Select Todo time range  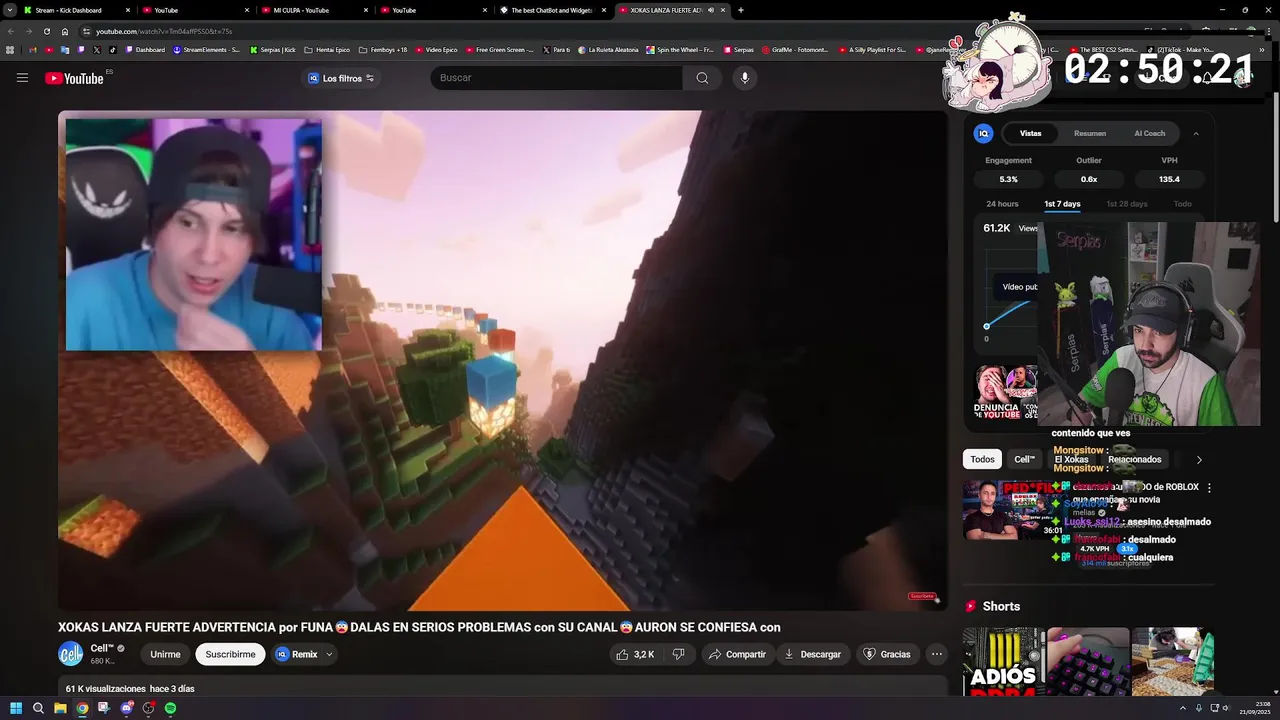coord(1182,204)
